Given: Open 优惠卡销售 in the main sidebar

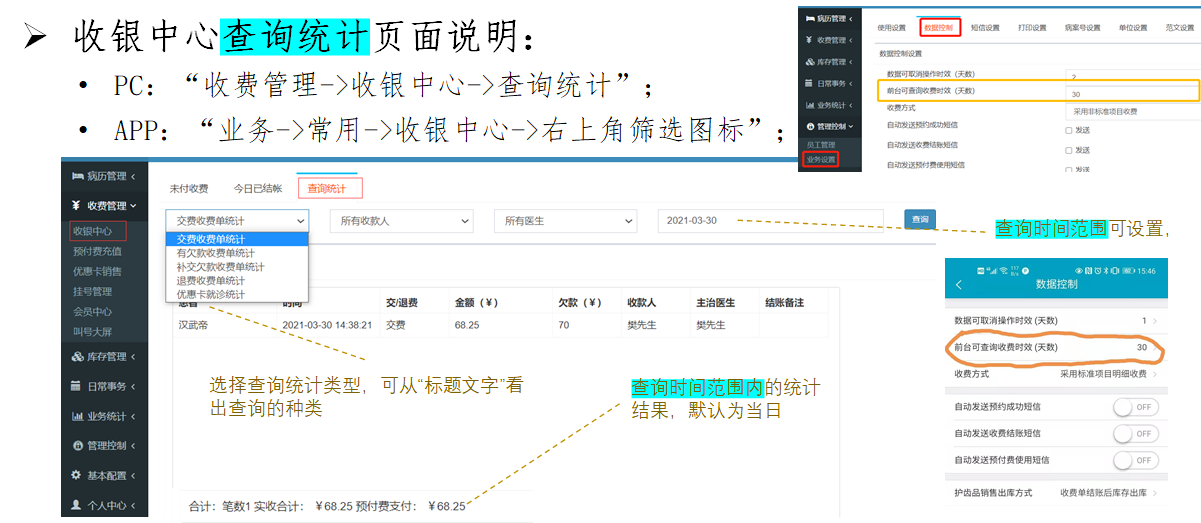Looking at the screenshot, I should 97,271.
